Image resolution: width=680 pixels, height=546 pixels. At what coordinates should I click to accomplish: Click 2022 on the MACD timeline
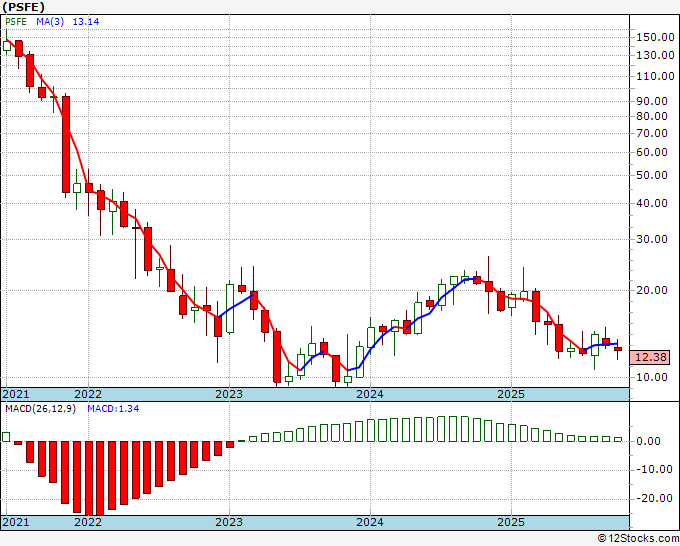pyautogui.click(x=88, y=522)
